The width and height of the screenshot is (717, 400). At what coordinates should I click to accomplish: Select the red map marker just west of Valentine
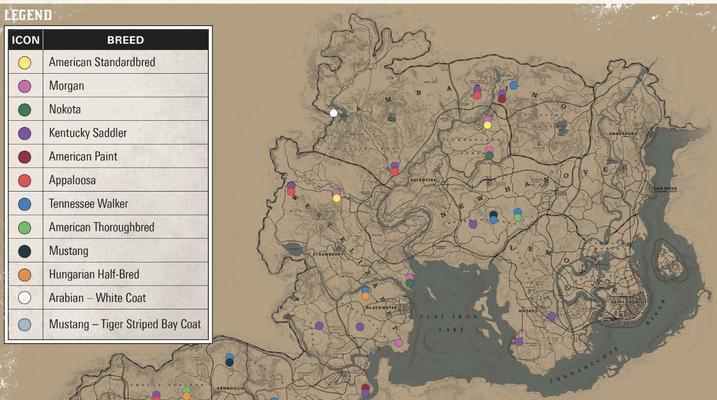395,172
